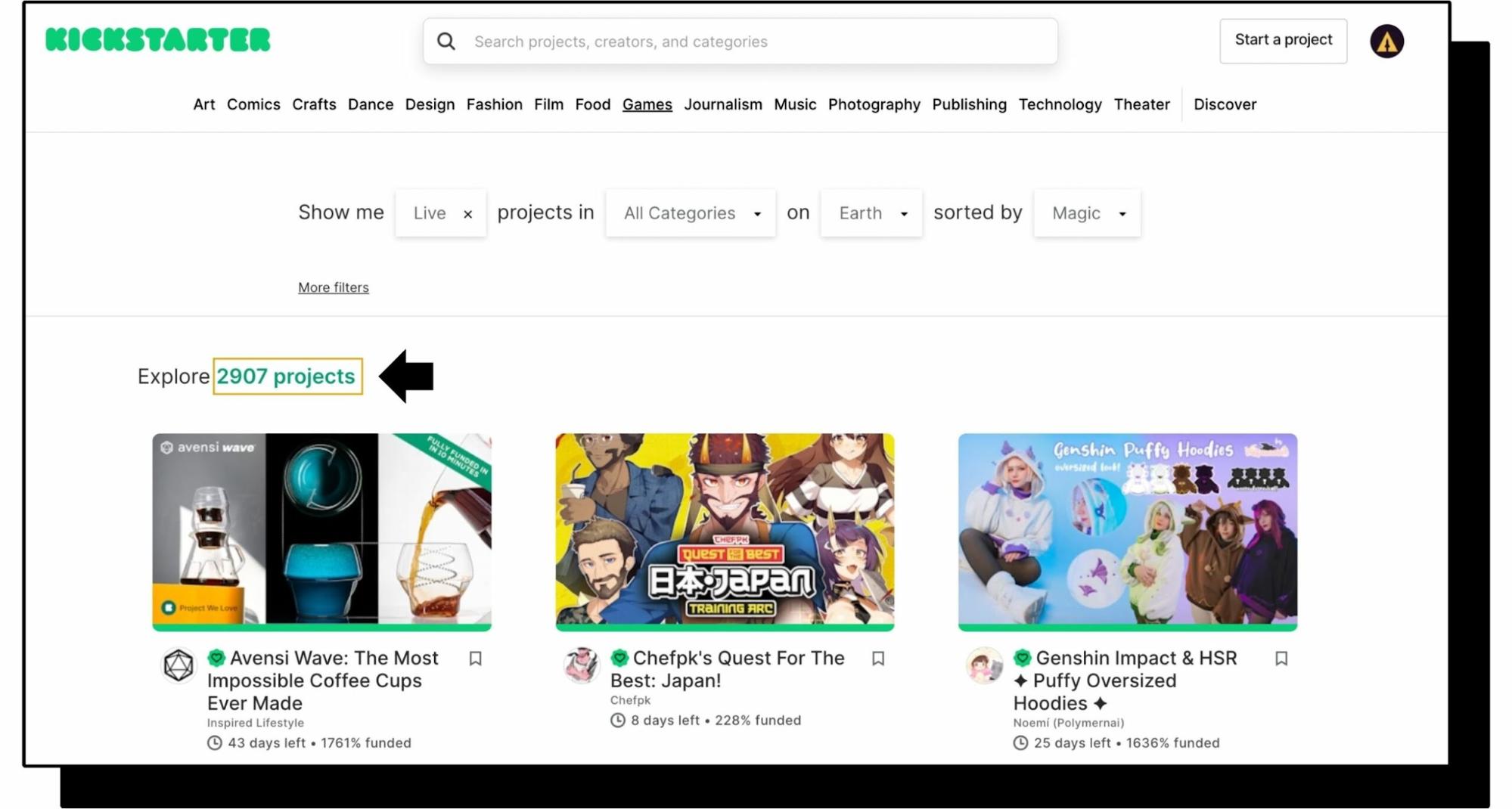Bookmark the Genshin Impact Puffy Hoodies project
Image resolution: width=1512 pixels, height=809 pixels.
[1281, 659]
